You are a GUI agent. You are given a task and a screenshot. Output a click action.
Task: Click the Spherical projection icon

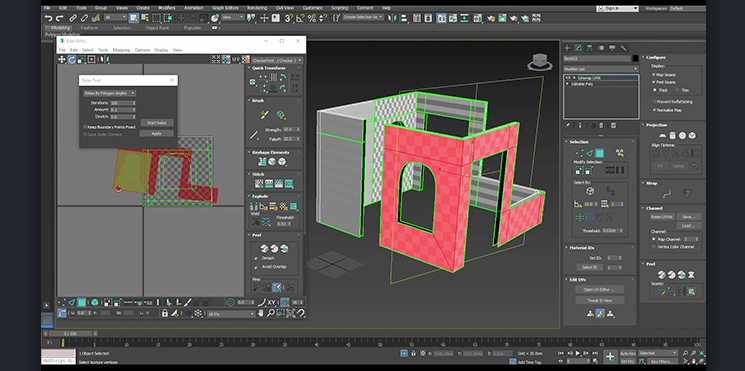(683, 135)
